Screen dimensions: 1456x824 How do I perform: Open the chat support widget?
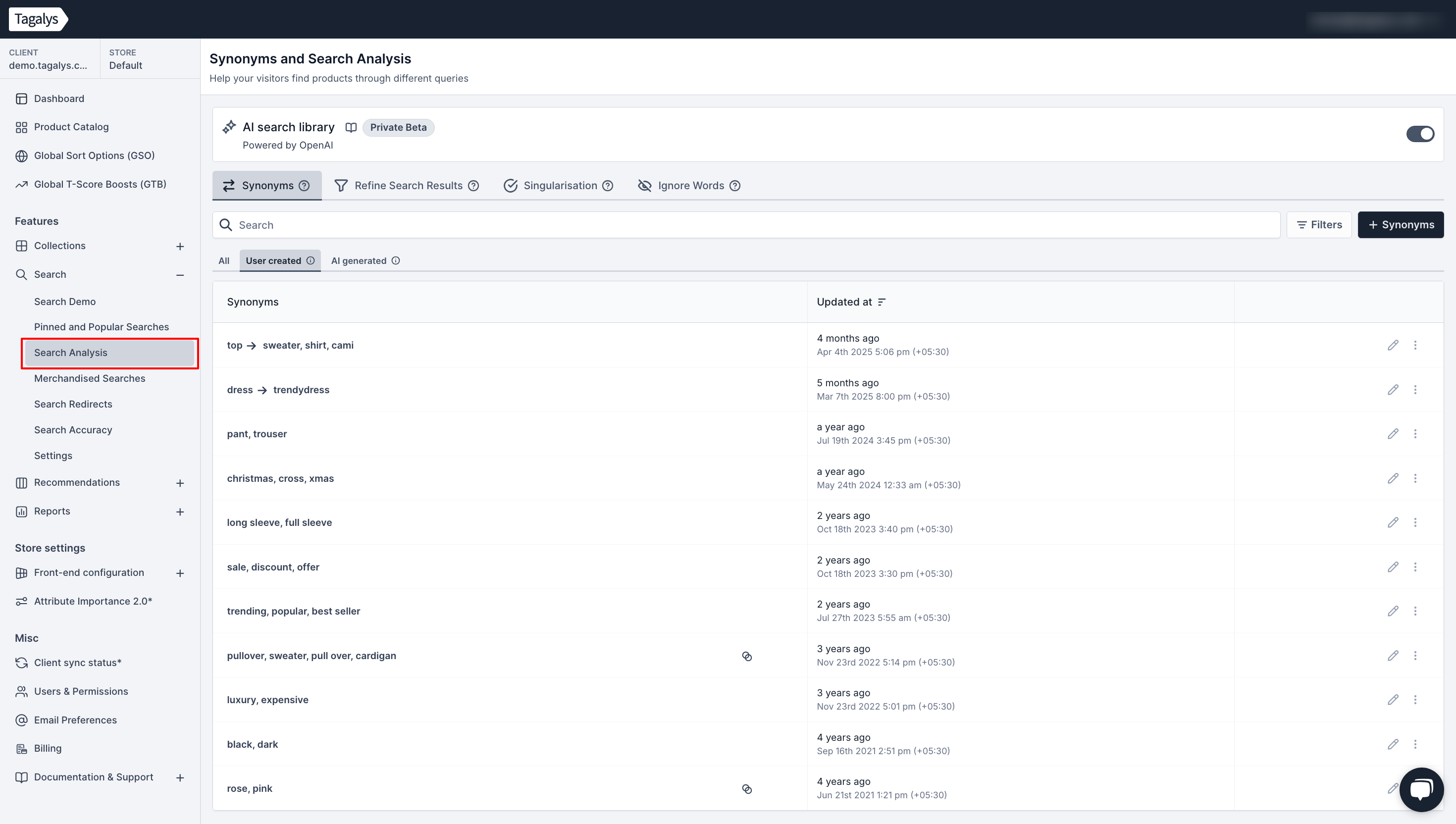pos(1421,789)
